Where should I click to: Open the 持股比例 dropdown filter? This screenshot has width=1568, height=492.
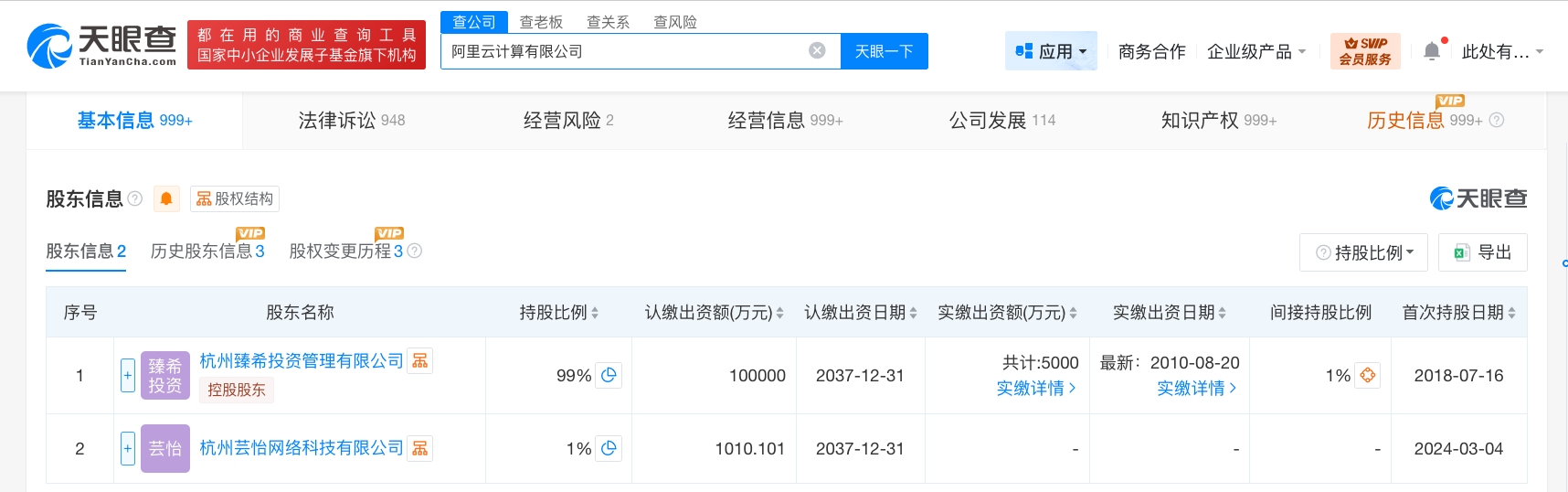tap(1363, 252)
